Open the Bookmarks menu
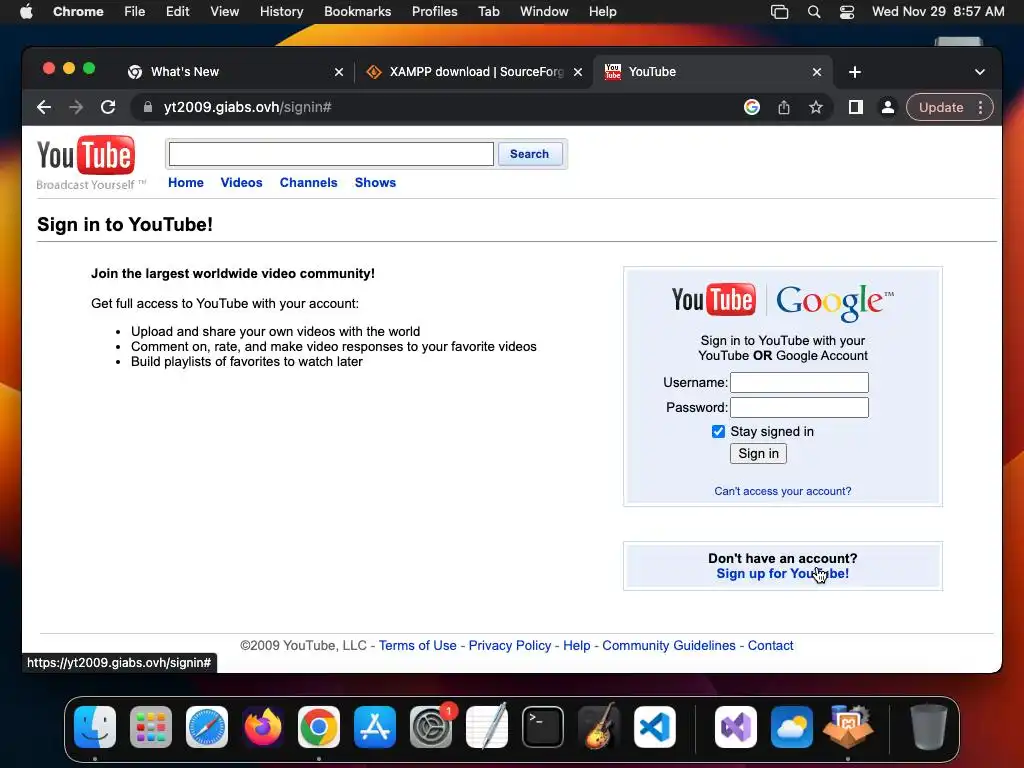The width and height of the screenshot is (1024, 768). (357, 12)
